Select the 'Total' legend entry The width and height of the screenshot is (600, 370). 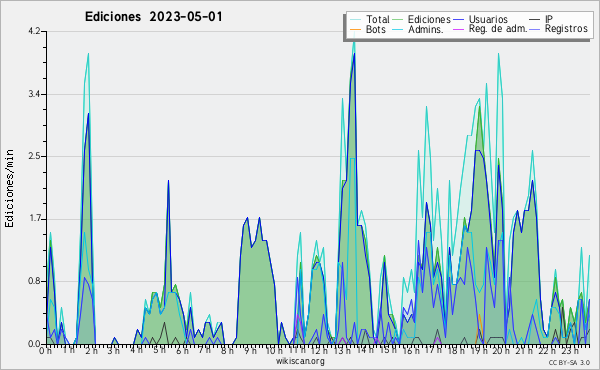point(378,19)
